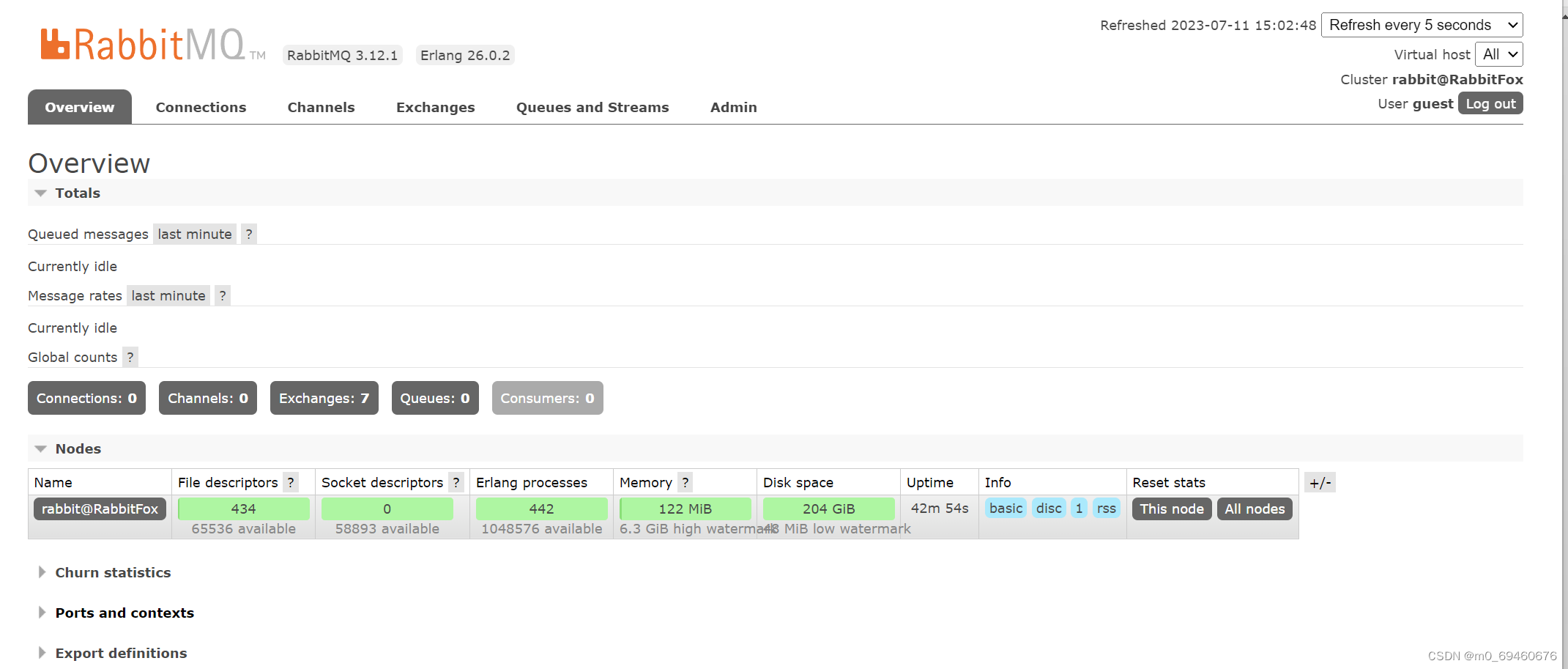
Task: Click the +/- column visibility control
Action: point(1320,482)
